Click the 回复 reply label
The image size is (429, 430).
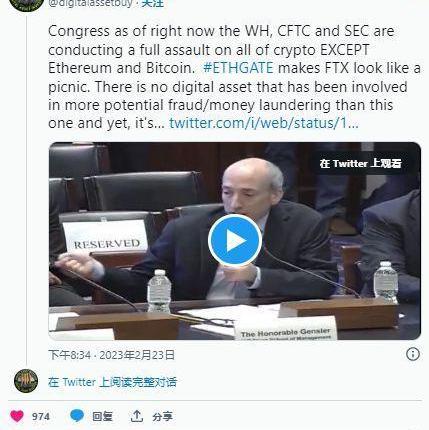pyautogui.click(x=102, y=416)
